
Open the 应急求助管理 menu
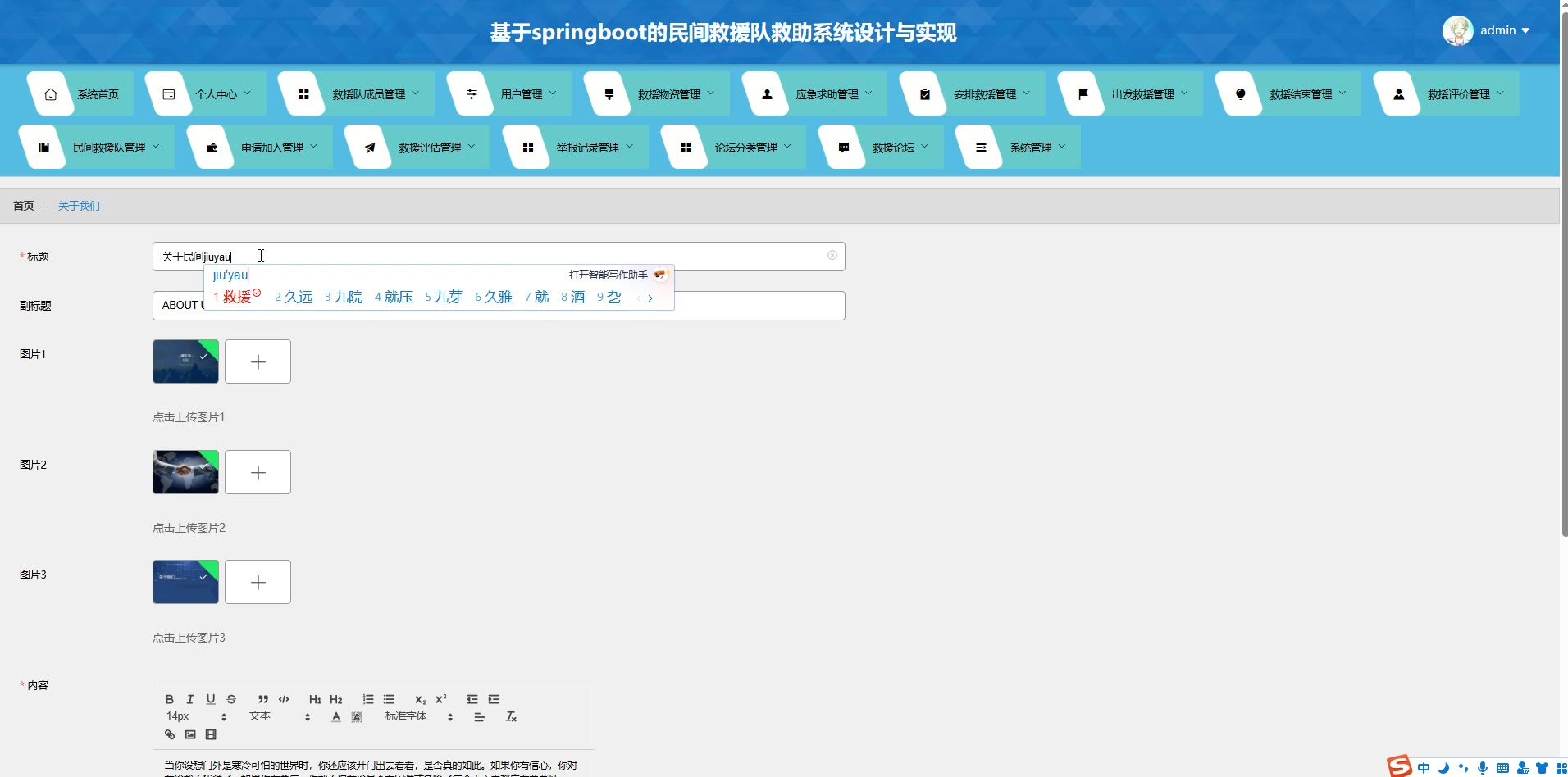click(x=815, y=93)
